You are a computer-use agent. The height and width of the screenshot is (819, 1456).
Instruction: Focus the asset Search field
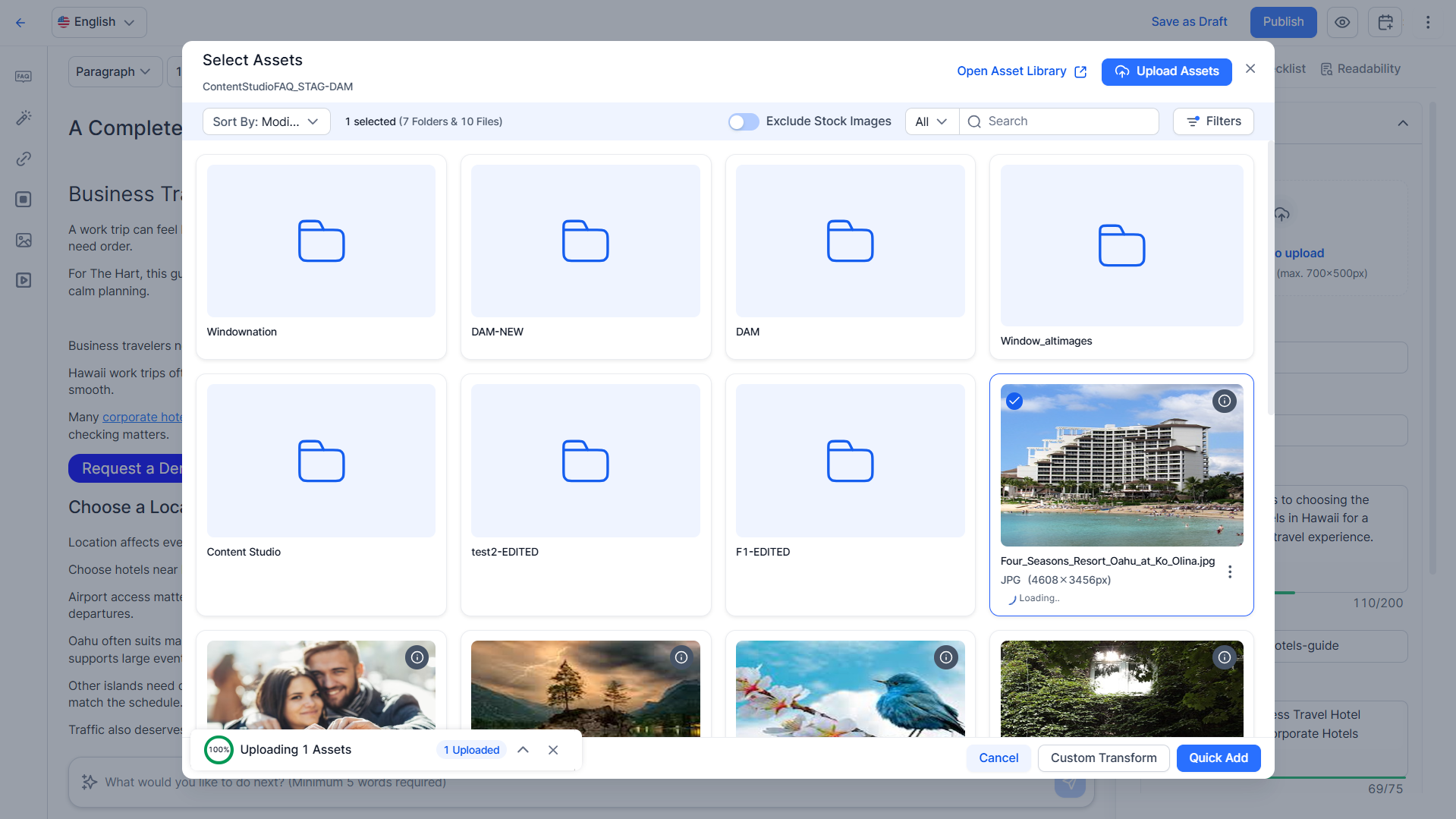pyautogui.click(x=1059, y=121)
